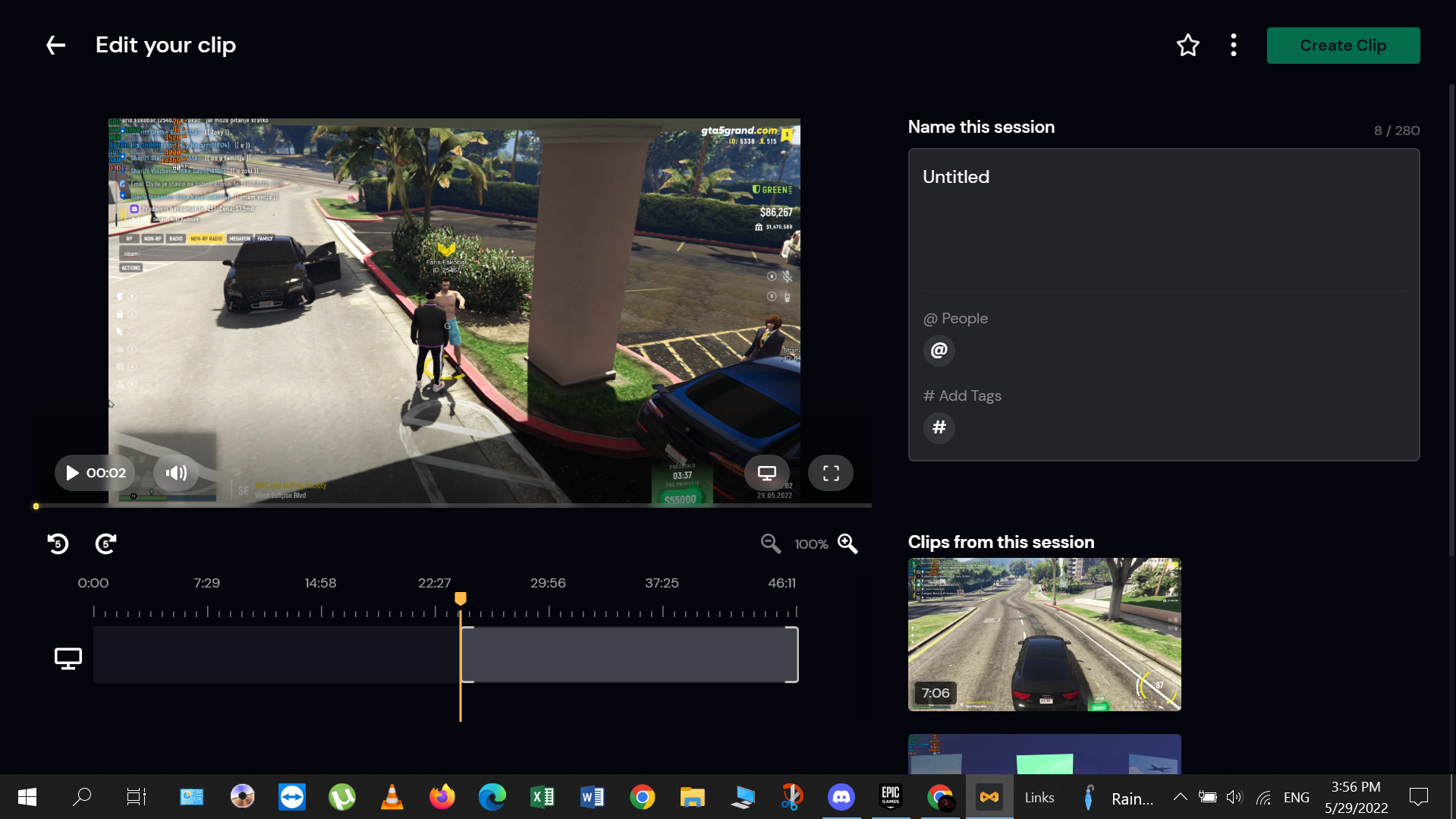Open Word from the taskbar
This screenshot has height=819, width=1456.
593,797
